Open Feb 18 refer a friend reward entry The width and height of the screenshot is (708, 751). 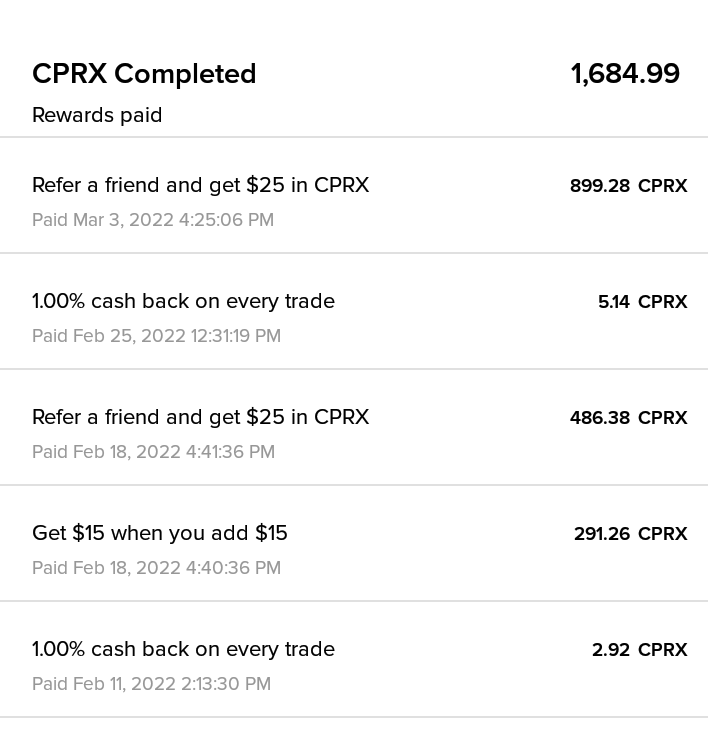tap(354, 427)
